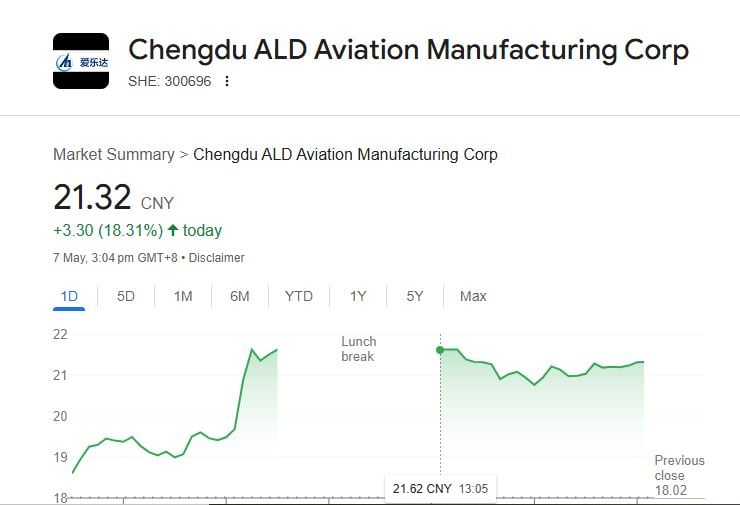Switch to the 5D chart tab
The image size is (740, 505).
pos(126,296)
